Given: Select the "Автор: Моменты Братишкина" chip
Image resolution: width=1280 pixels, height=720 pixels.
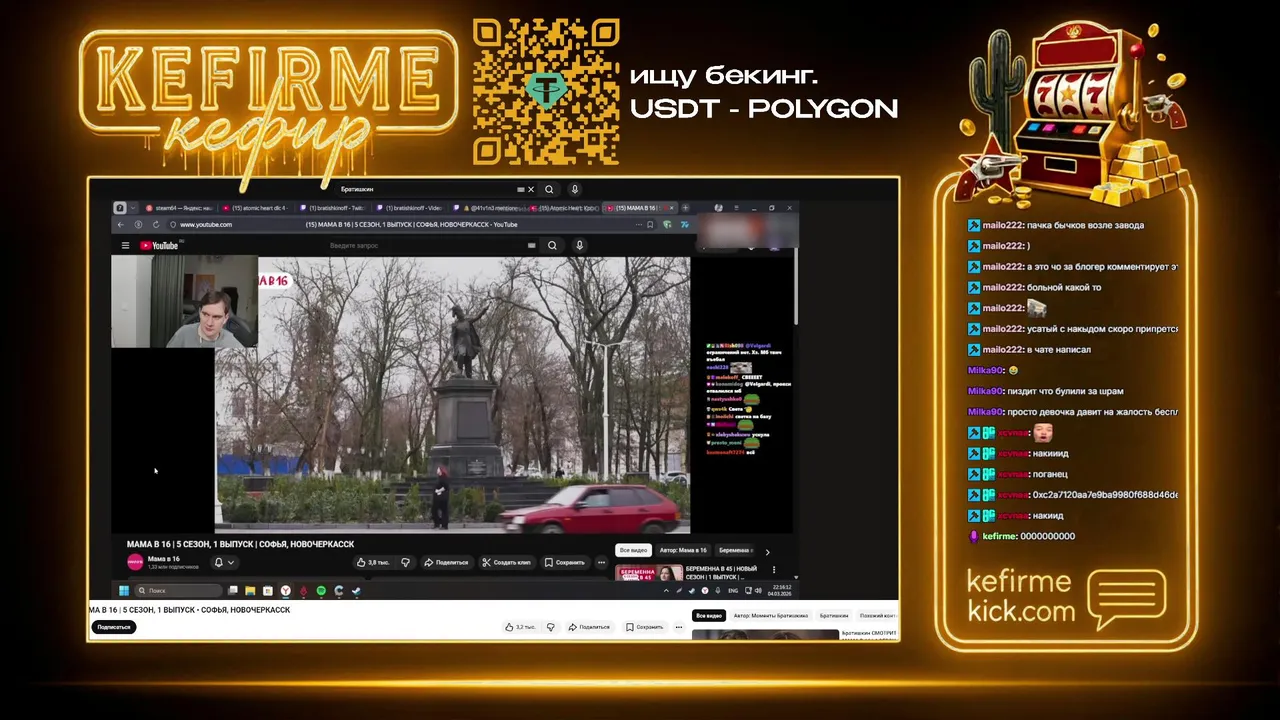Looking at the screenshot, I should (x=771, y=616).
